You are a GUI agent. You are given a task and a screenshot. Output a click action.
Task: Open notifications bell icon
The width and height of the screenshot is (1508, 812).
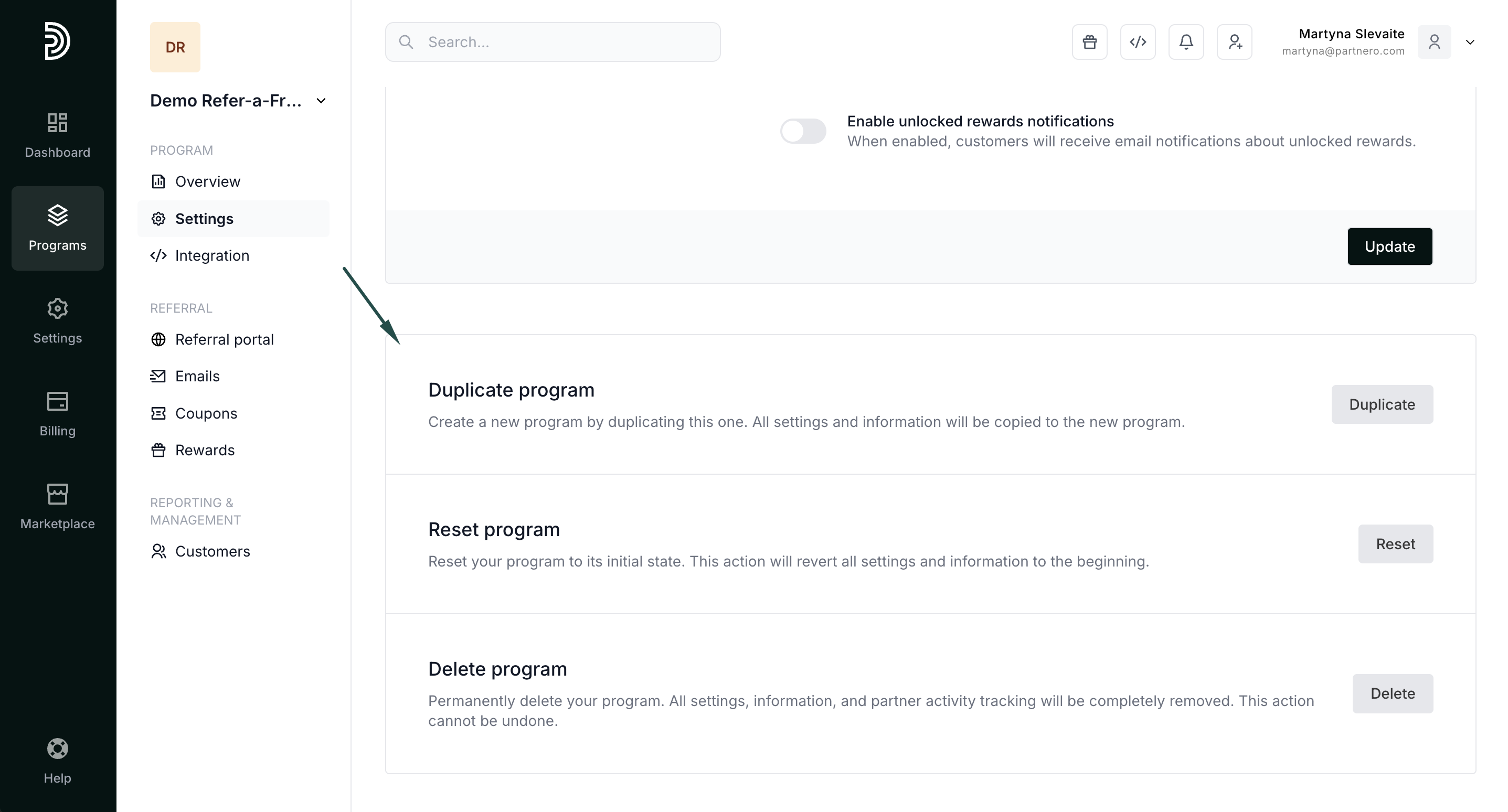coord(1186,42)
